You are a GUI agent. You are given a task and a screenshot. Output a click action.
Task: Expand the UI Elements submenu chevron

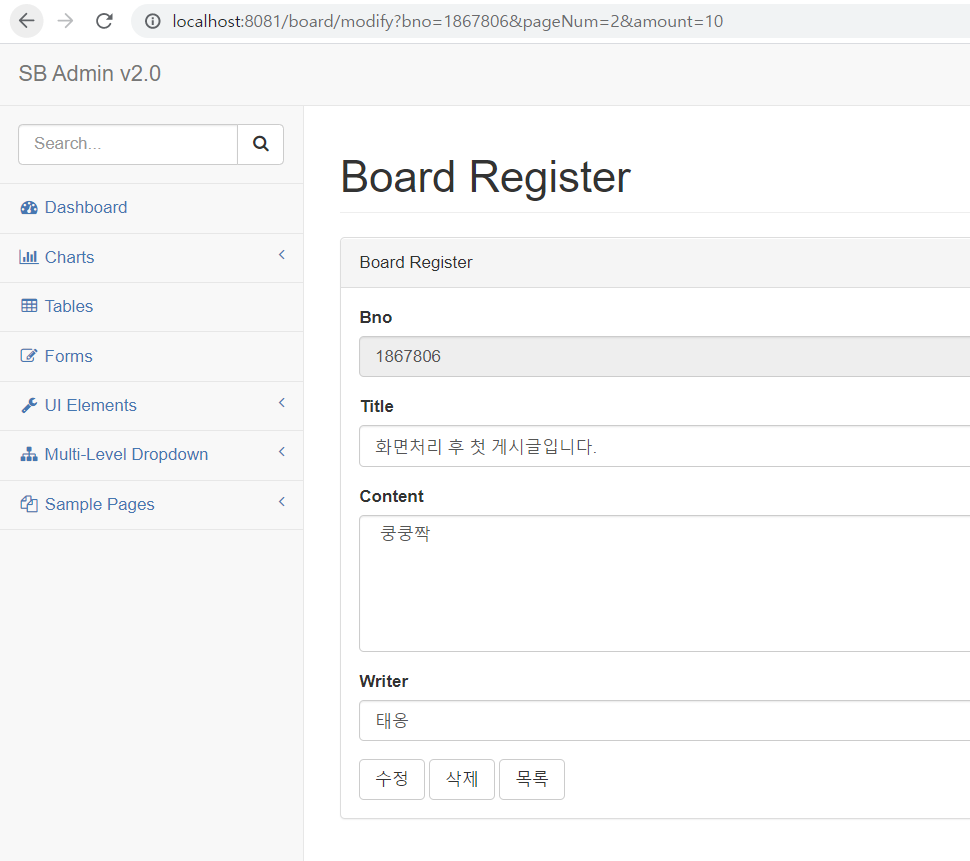(281, 403)
